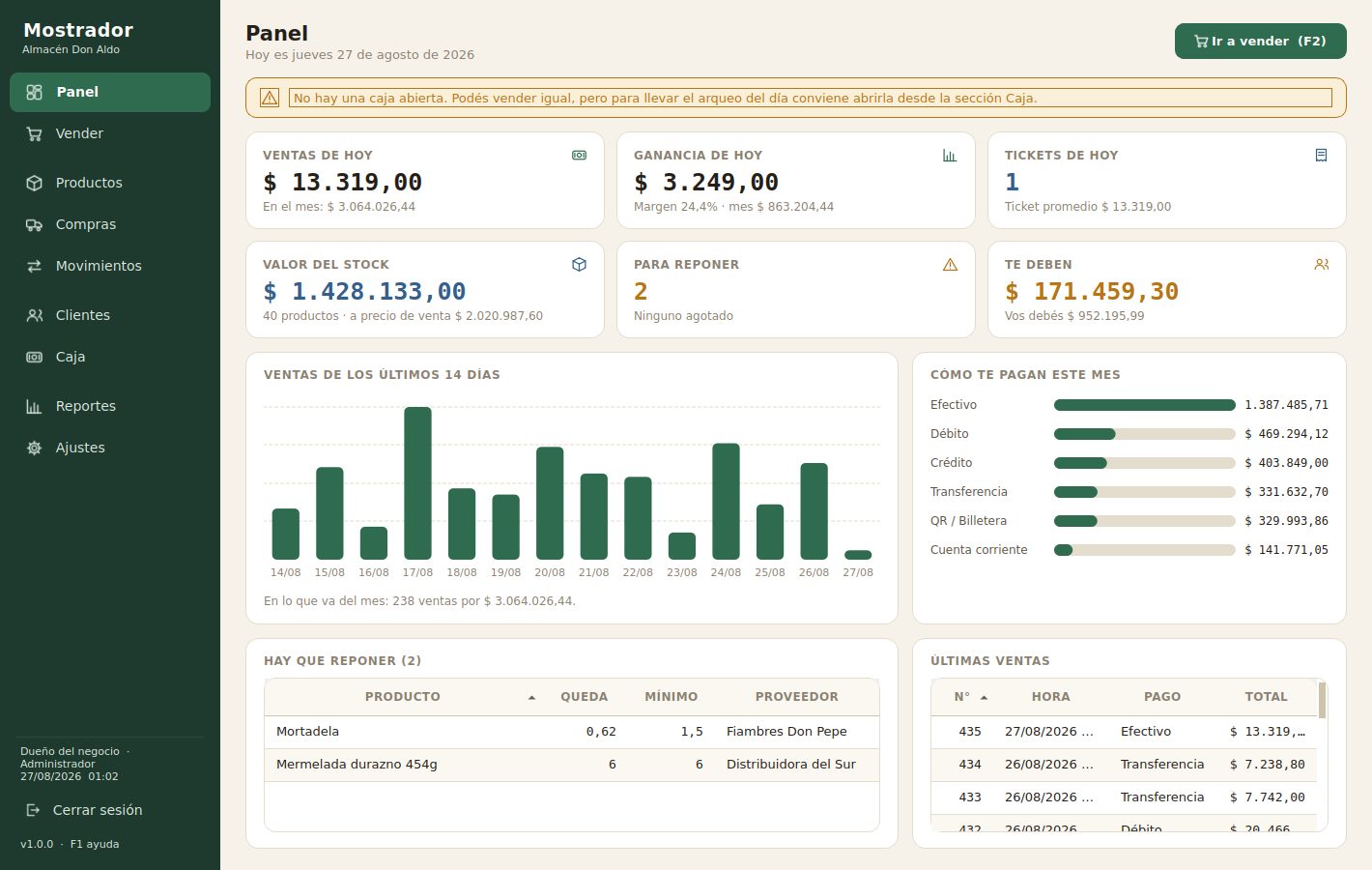Click the Efectivo payment progress bar
The width and height of the screenshot is (1372, 870).
click(1144, 405)
